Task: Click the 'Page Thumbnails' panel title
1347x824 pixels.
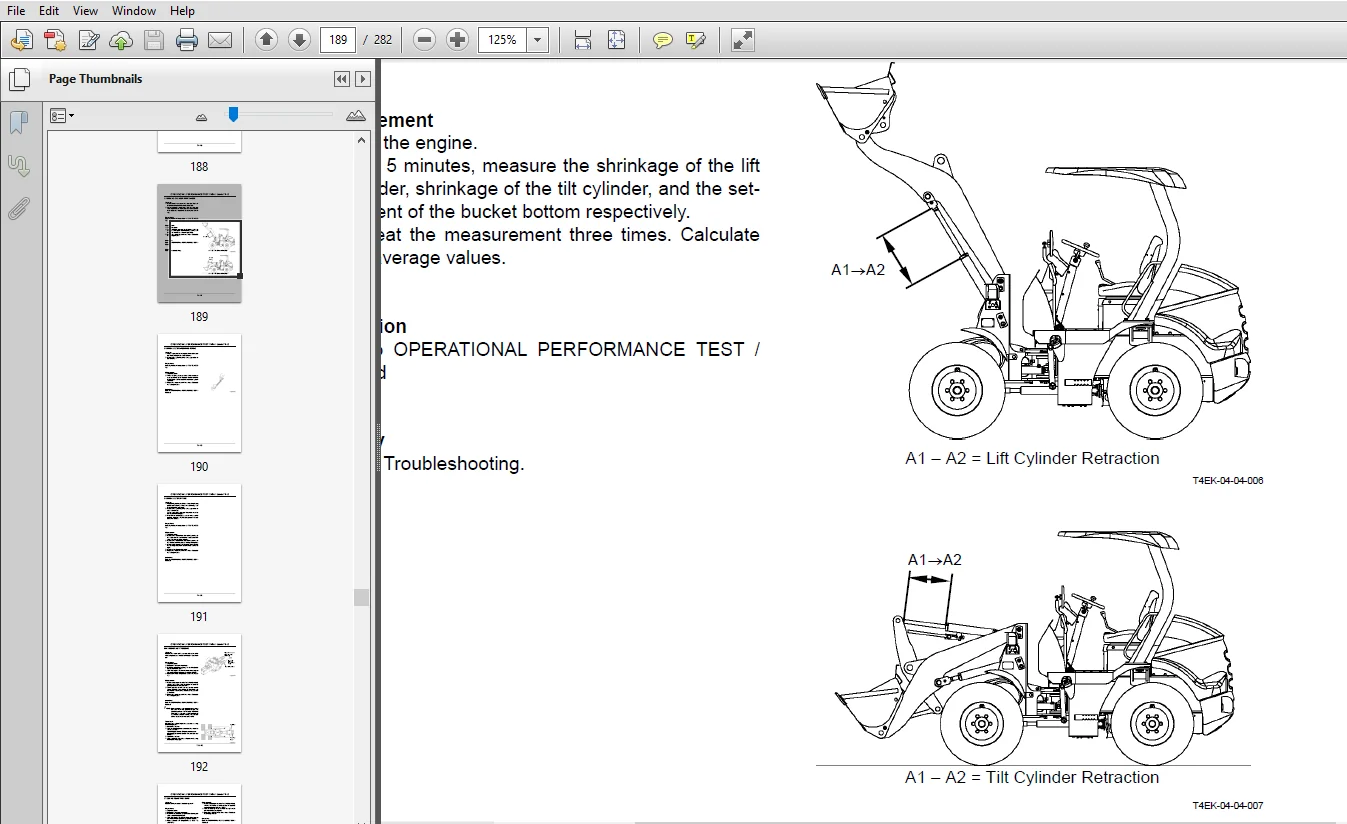Action: [95, 79]
